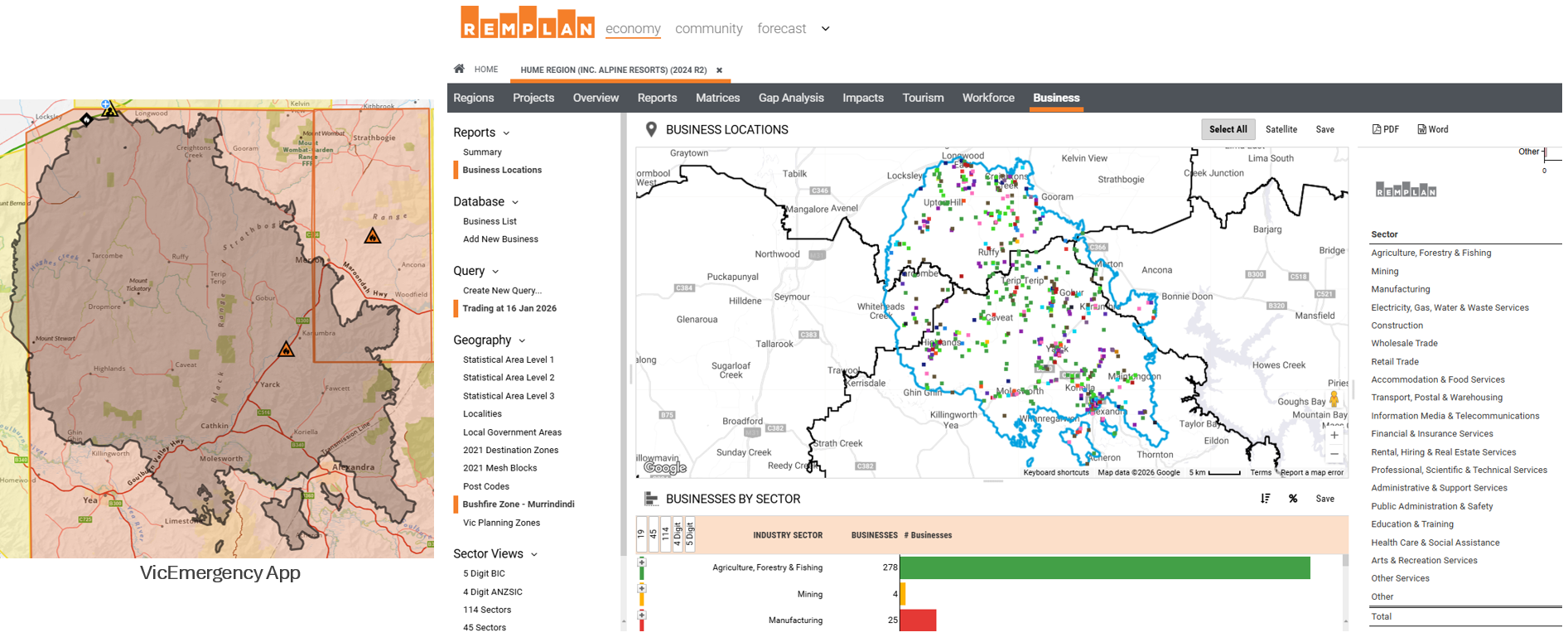
Task: Export the report as PDF
Action: point(1386,129)
